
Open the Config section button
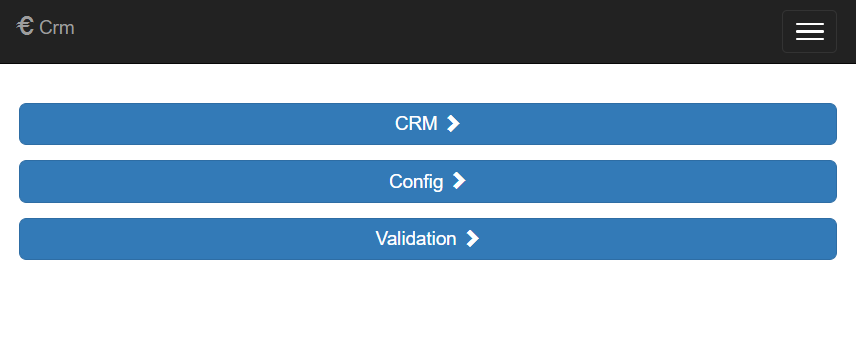(428, 181)
